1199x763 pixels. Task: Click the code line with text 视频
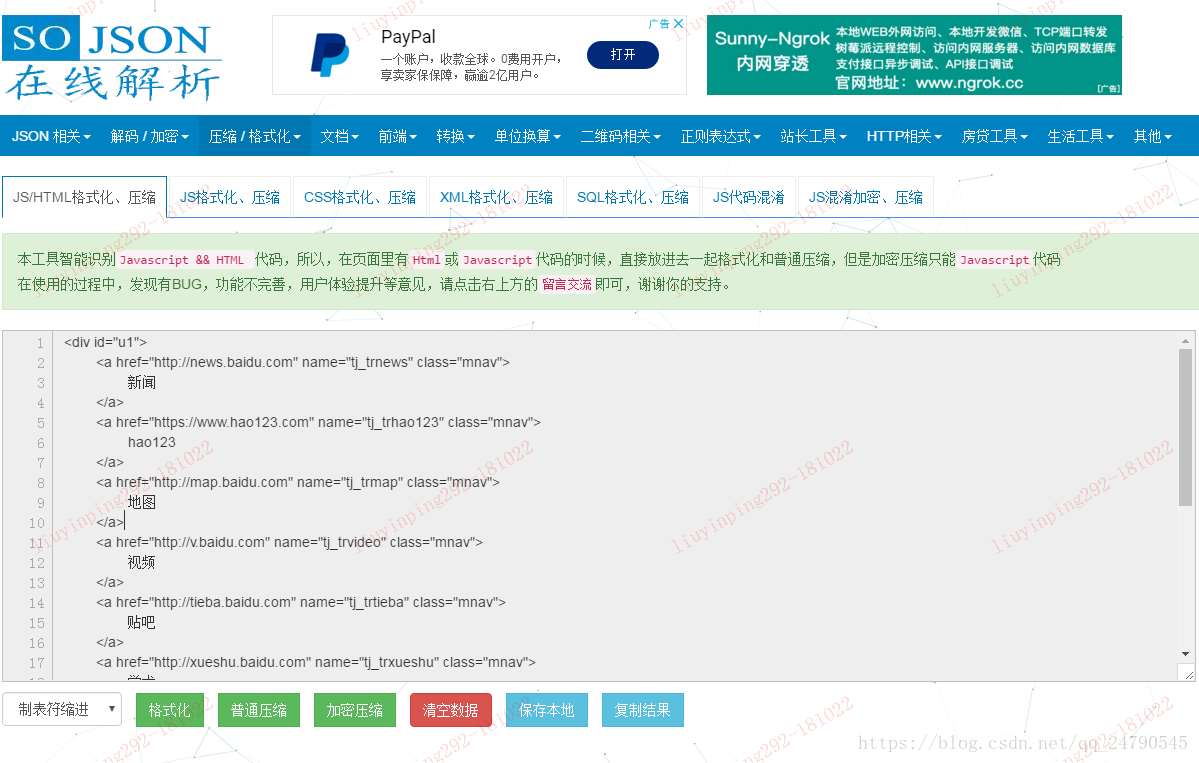pyautogui.click(x=141, y=563)
